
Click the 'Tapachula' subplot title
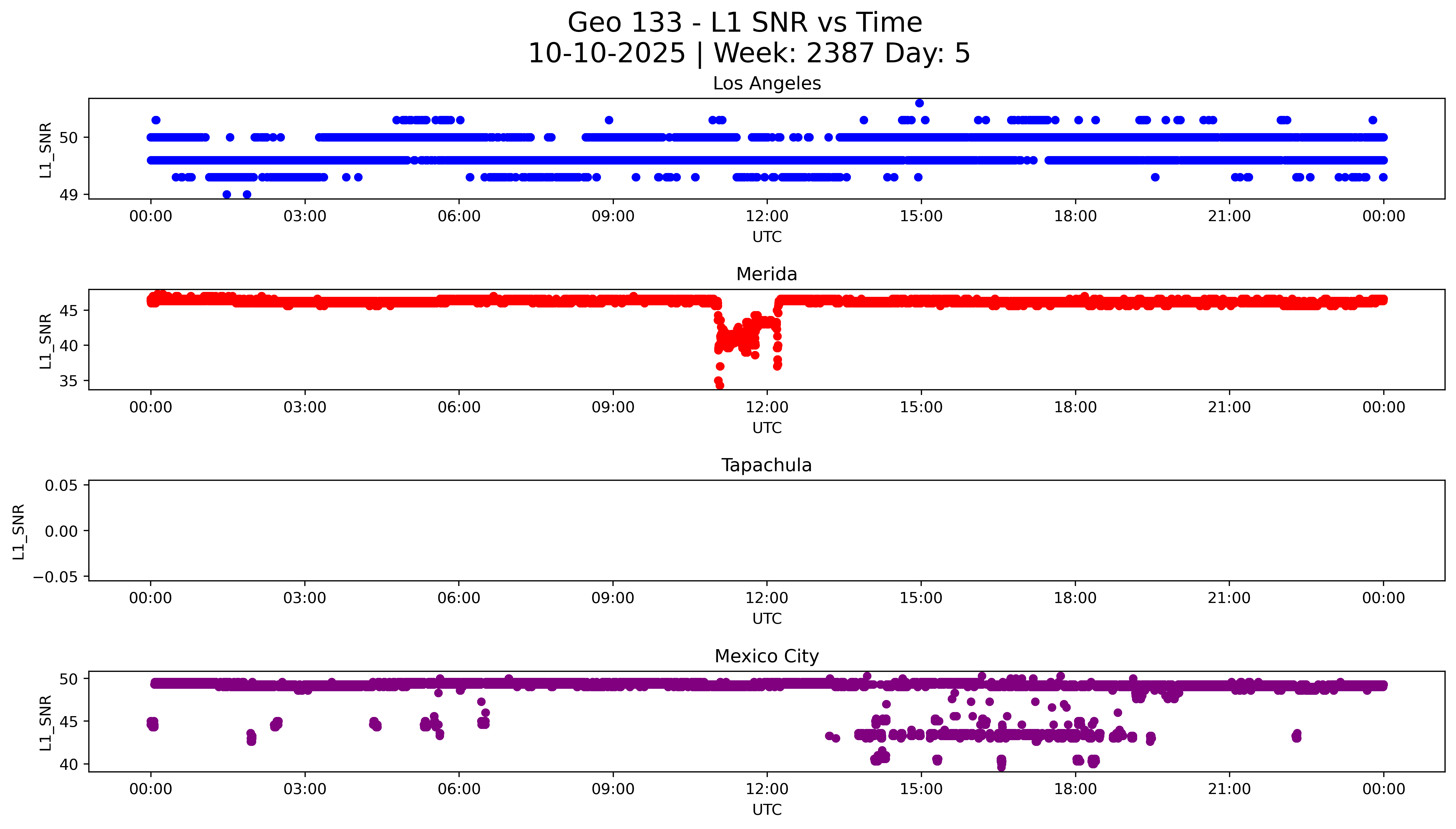tap(766, 465)
